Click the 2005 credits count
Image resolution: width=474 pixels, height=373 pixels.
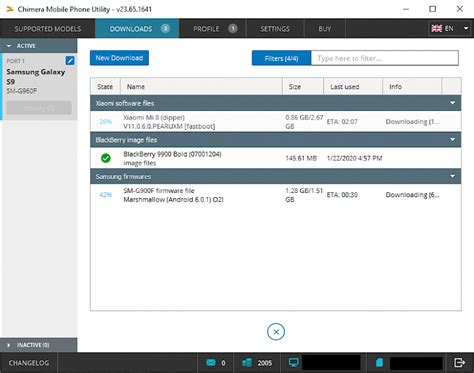click(265, 363)
